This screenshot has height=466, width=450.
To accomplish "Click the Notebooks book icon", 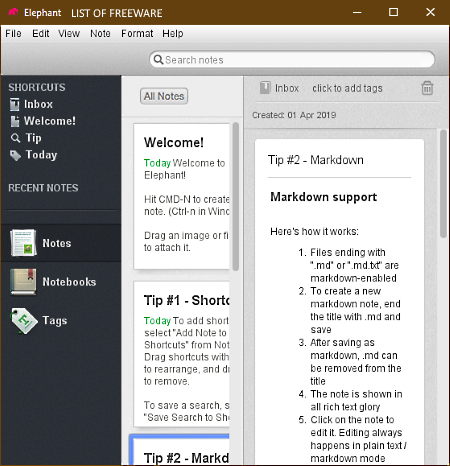I will 23,282.
